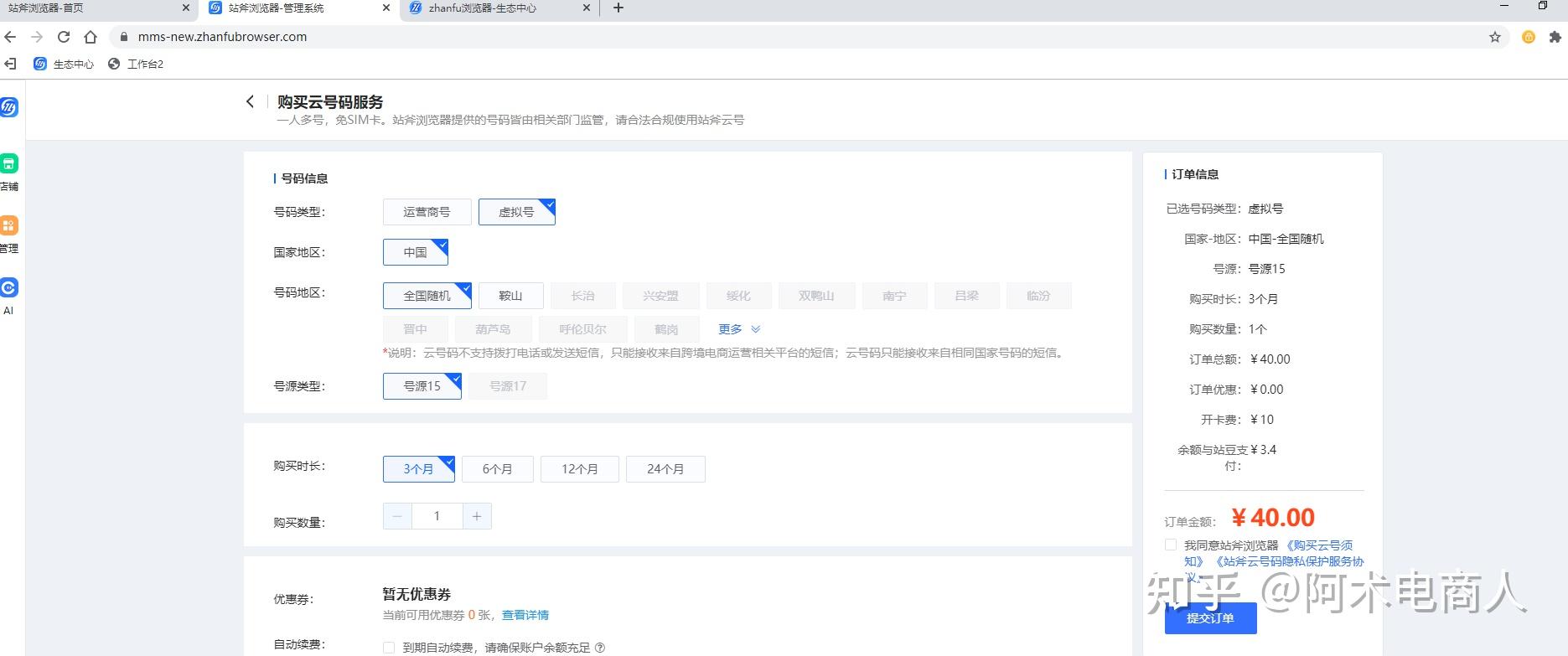Select 24个月 purchase duration
This screenshot has height=656, width=1568.
[x=665, y=469]
